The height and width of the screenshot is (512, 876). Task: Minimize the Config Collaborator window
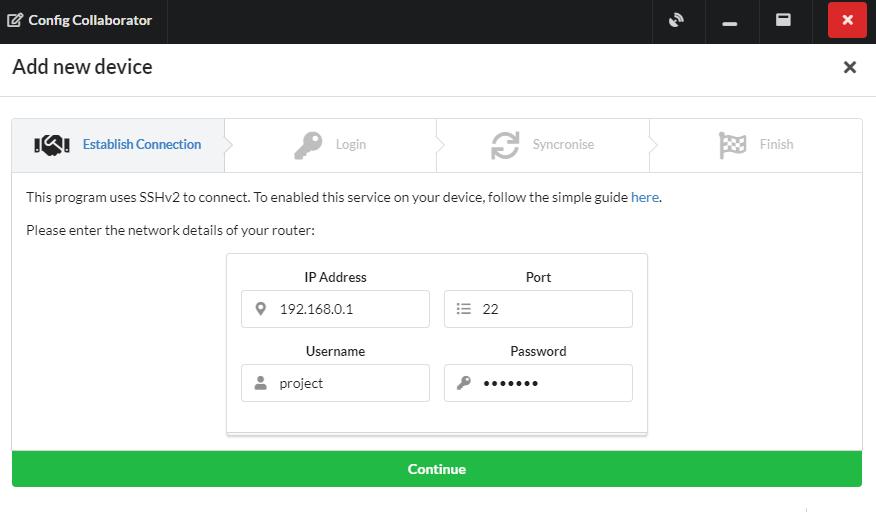[730, 23]
